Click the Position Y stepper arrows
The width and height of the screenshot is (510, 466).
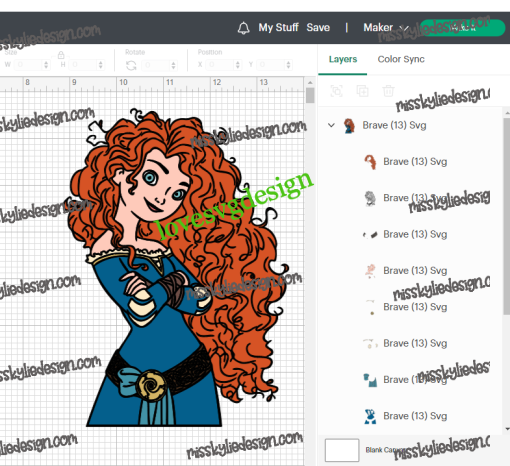289,65
